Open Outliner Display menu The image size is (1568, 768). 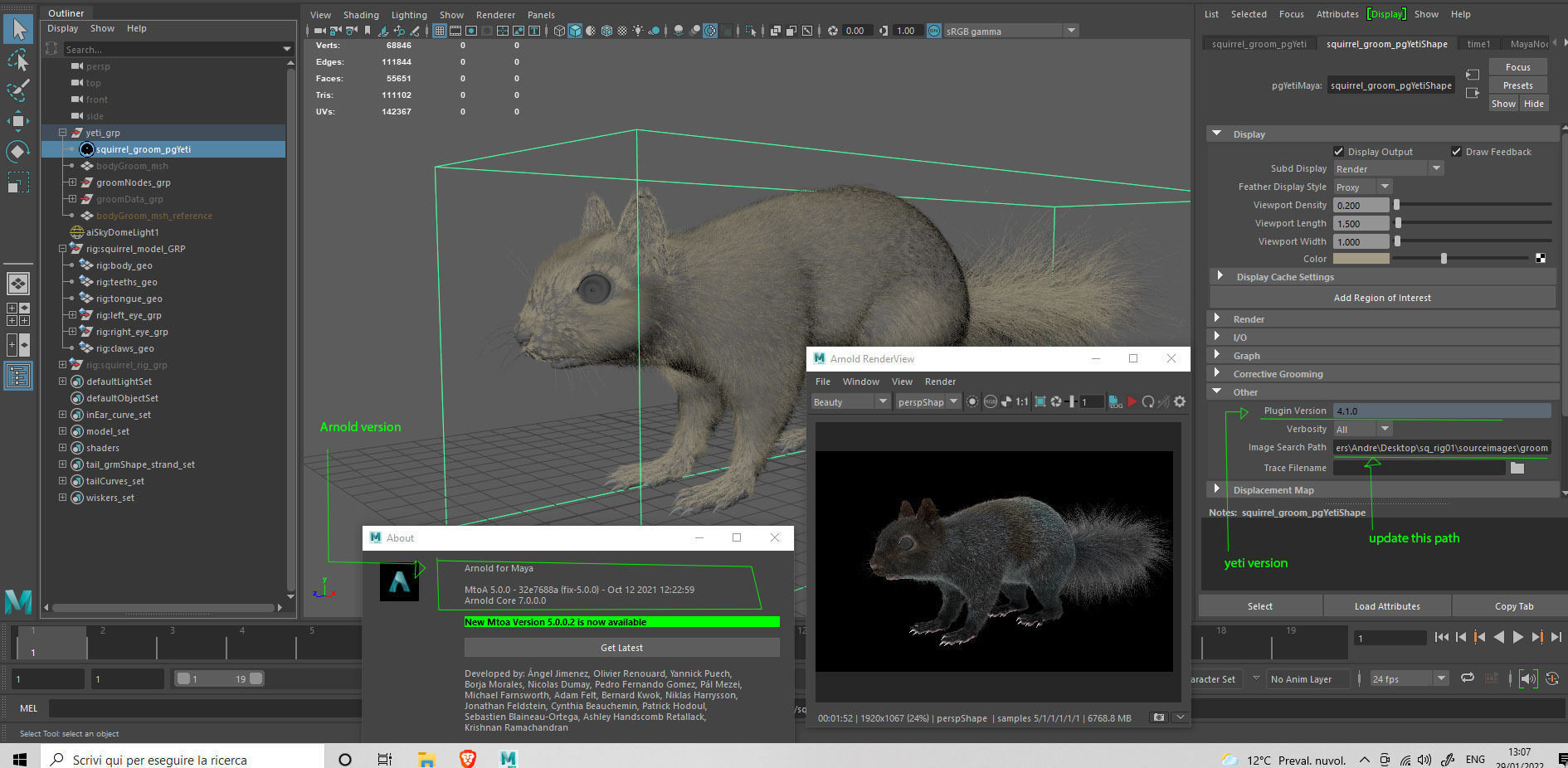coord(63,28)
